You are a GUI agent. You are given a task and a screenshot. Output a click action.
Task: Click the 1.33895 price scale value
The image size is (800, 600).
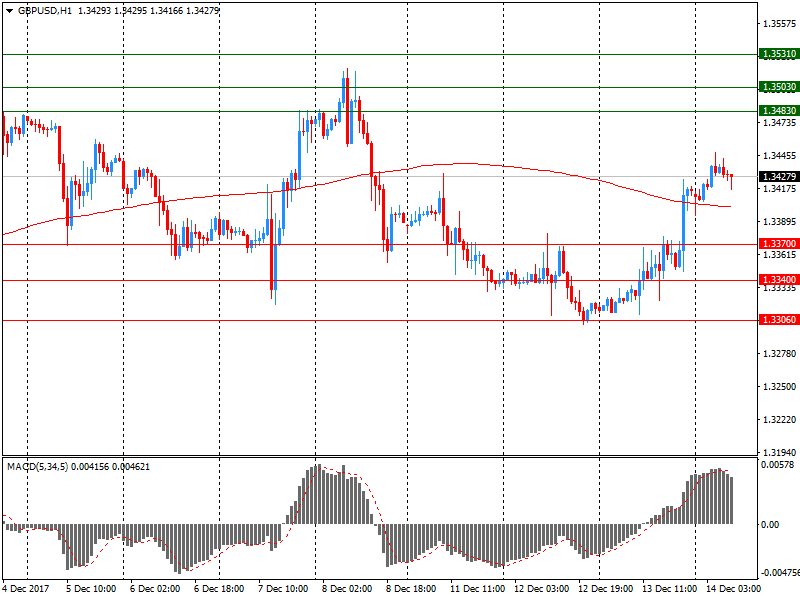click(779, 221)
